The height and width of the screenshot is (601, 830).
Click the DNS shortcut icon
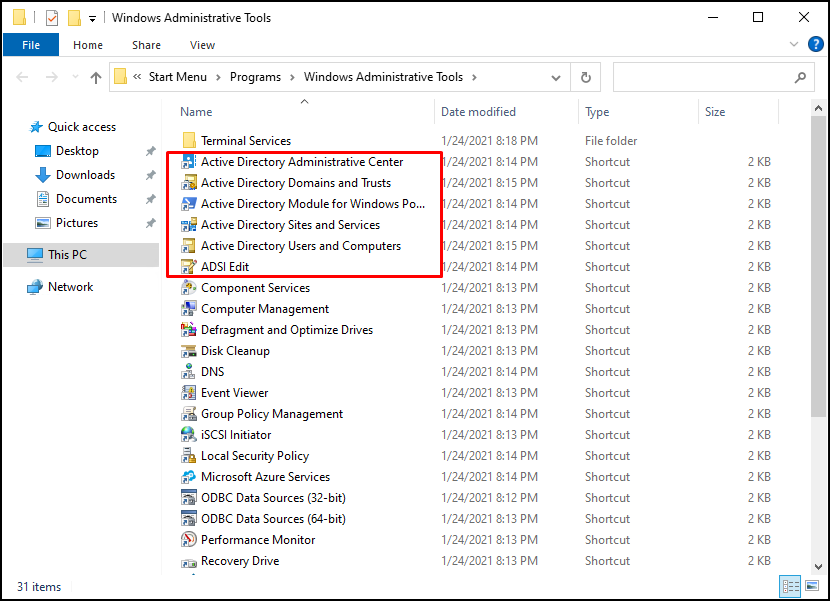tap(188, 372)
